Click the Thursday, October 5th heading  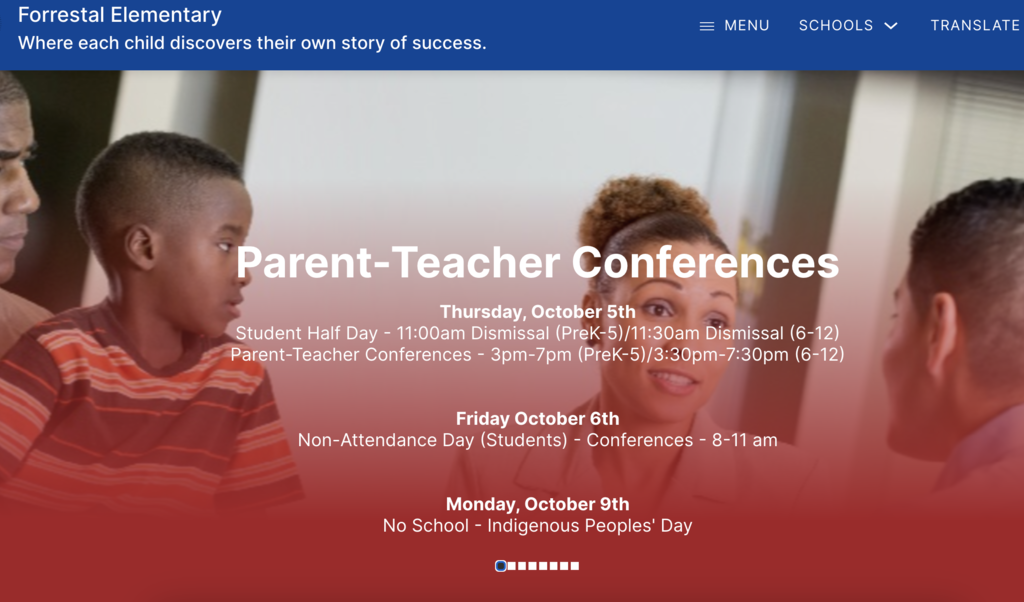click(x=537, y=312)
